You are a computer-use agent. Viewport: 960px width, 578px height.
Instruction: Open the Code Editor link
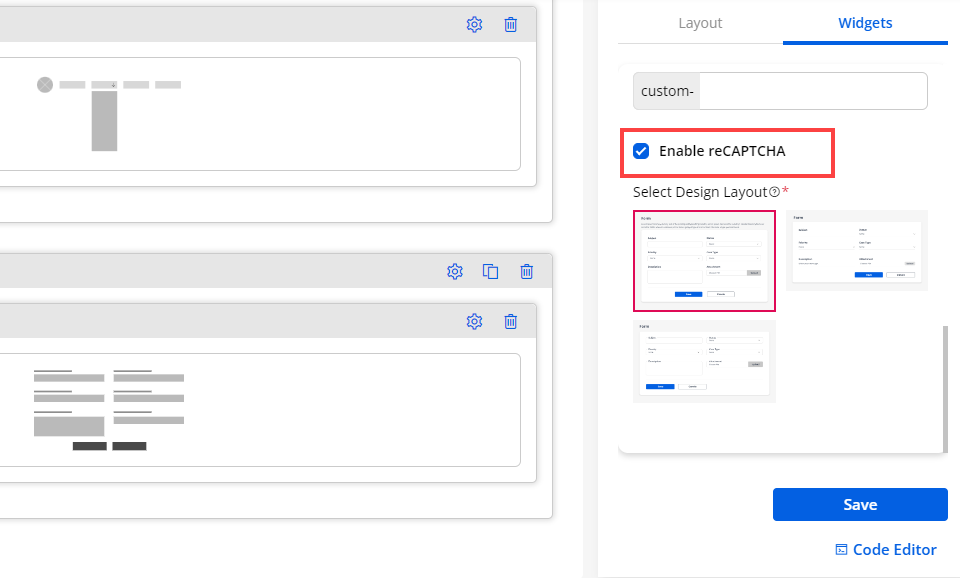[886, 549]
